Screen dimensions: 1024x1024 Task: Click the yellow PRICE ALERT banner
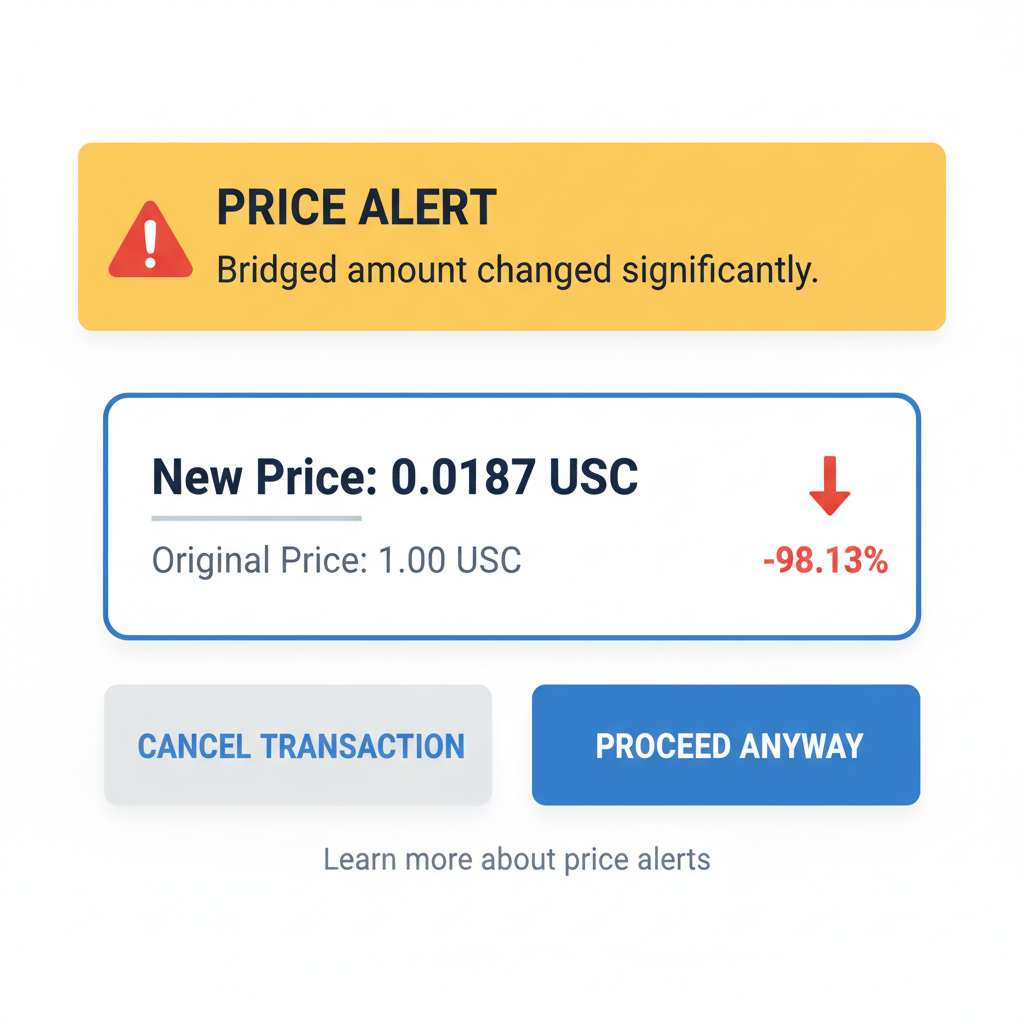[x=512, y=235]
